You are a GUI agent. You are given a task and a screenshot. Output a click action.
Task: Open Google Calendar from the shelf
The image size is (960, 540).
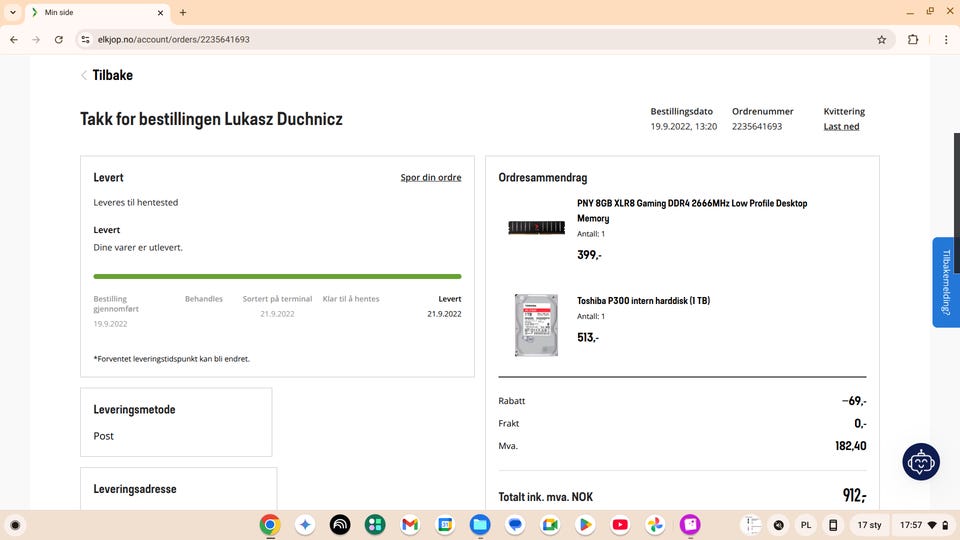(445, 525)
